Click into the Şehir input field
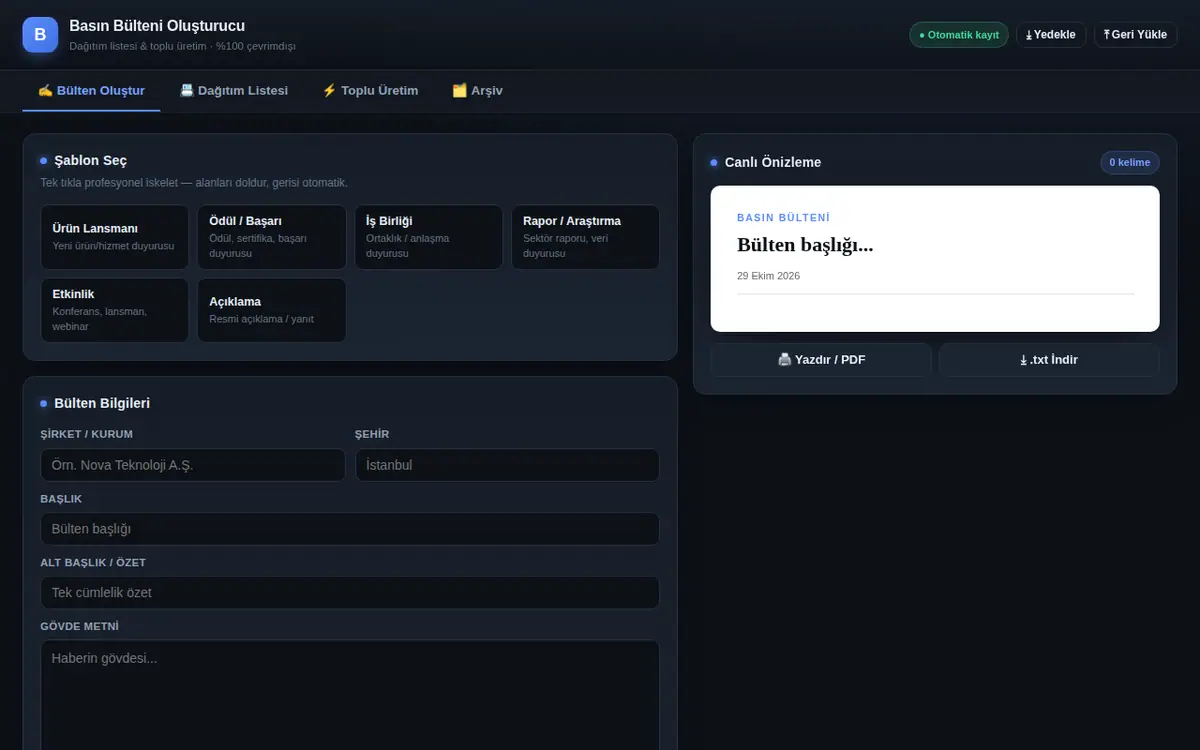The width and height of the screenshot is (1200, 750). click(x=508, y=465)
